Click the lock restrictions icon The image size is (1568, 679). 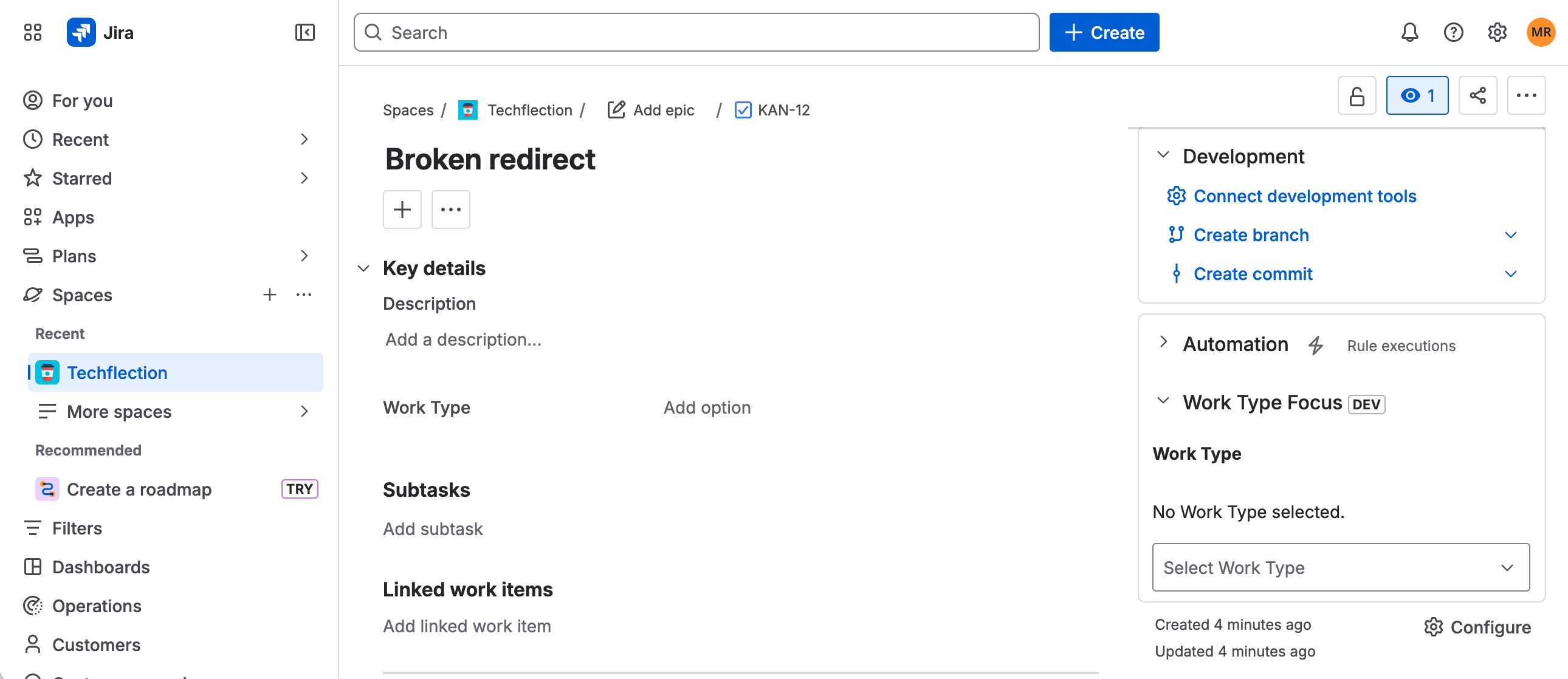[x=1357, y=95]
